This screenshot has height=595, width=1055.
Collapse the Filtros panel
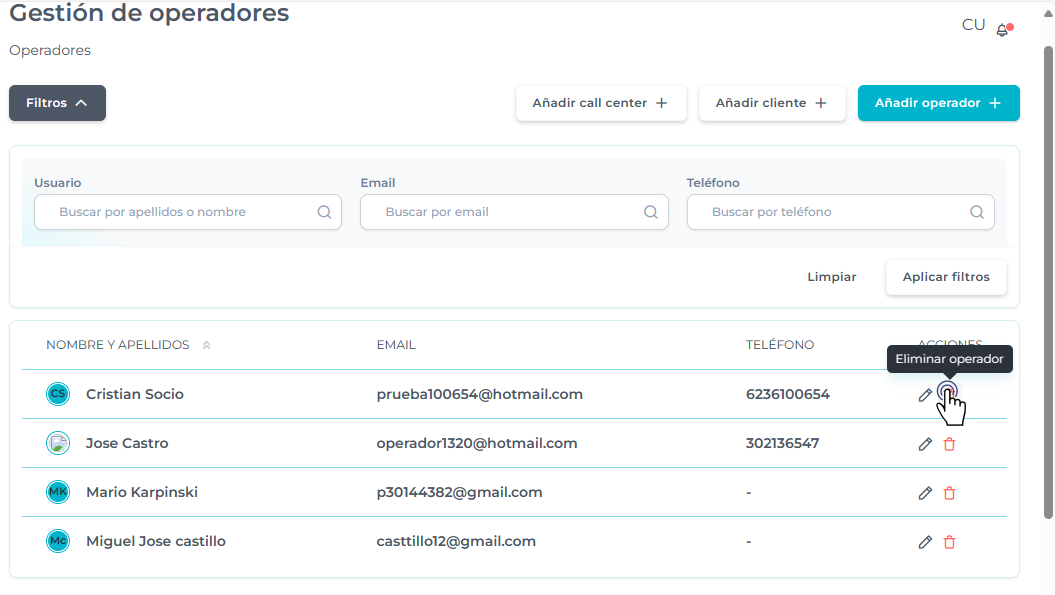click(57, 103)
